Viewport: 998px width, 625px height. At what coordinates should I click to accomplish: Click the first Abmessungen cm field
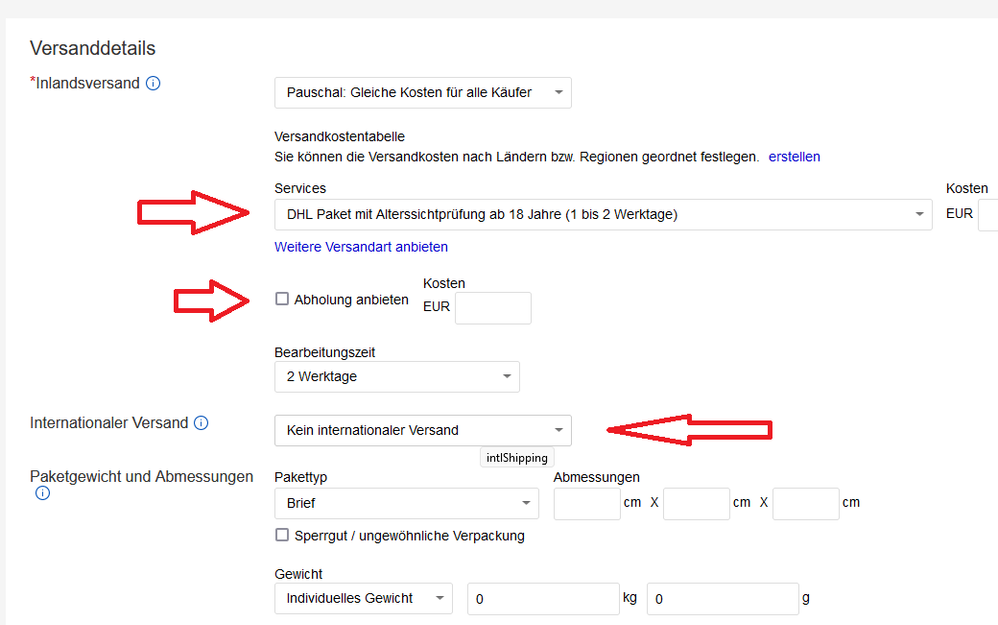pos(587,504)
